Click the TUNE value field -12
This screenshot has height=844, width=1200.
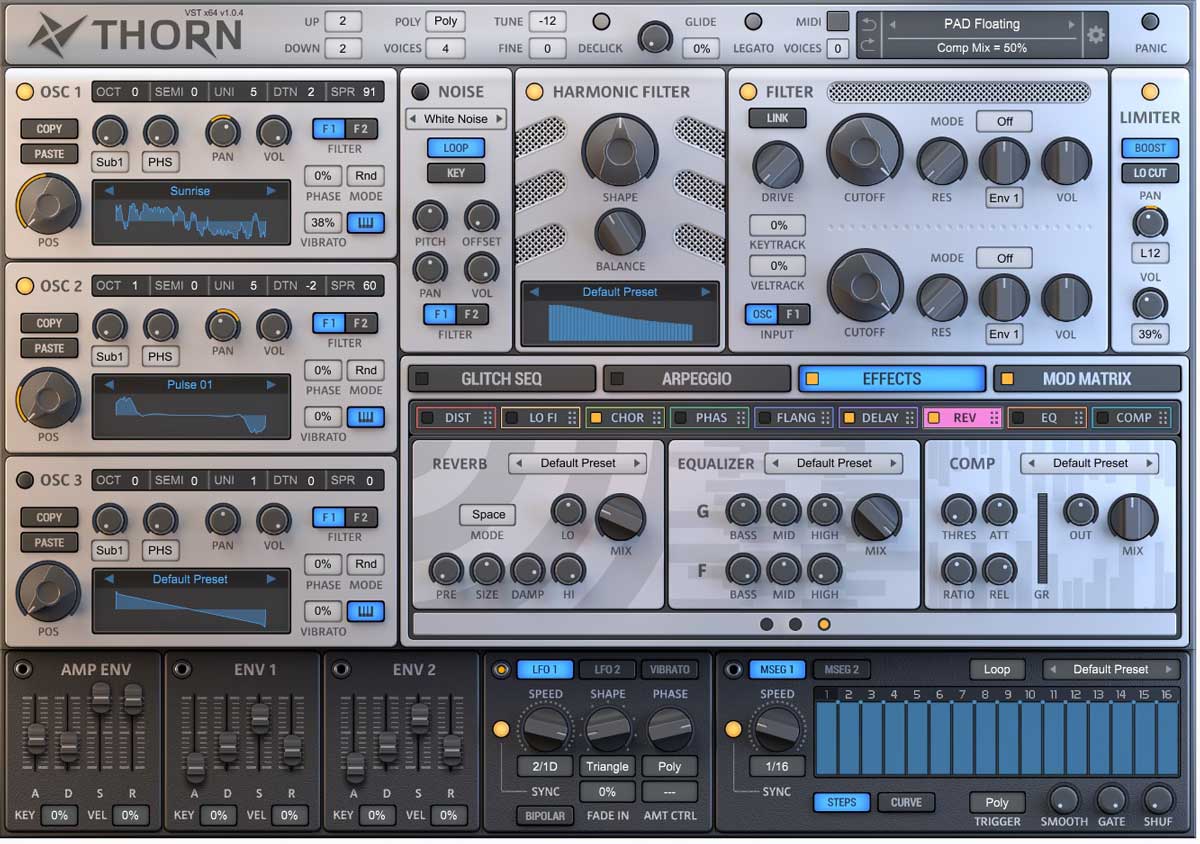pyautogui.click(x=548, y=21)
